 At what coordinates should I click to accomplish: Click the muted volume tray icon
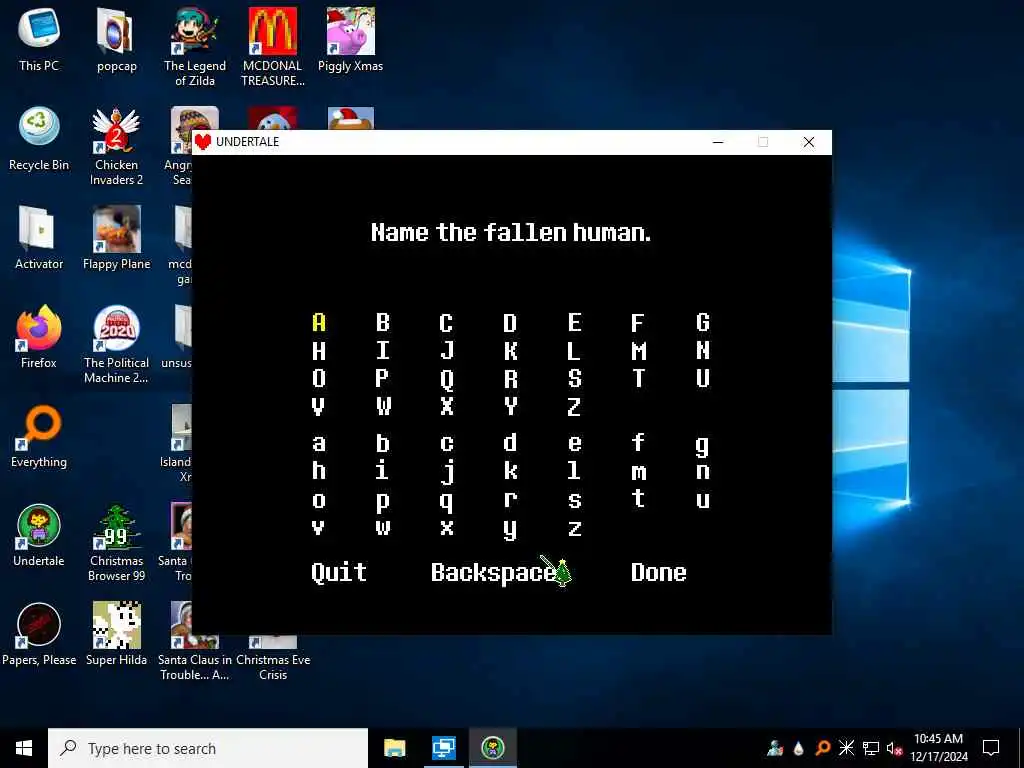[894, 748]
